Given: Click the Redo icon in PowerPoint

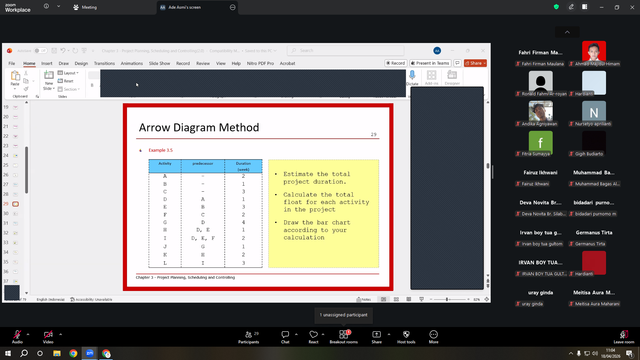Looking at the screenshot, I should (x=75, y=51).
